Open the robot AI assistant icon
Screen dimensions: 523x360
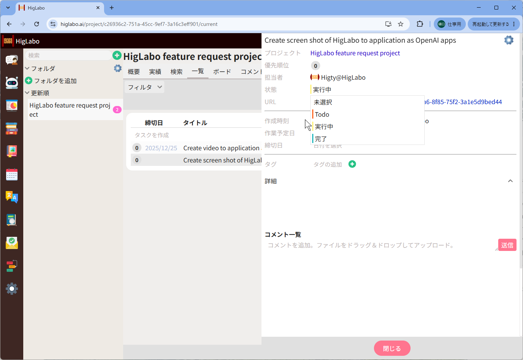[x=11, y=83]
